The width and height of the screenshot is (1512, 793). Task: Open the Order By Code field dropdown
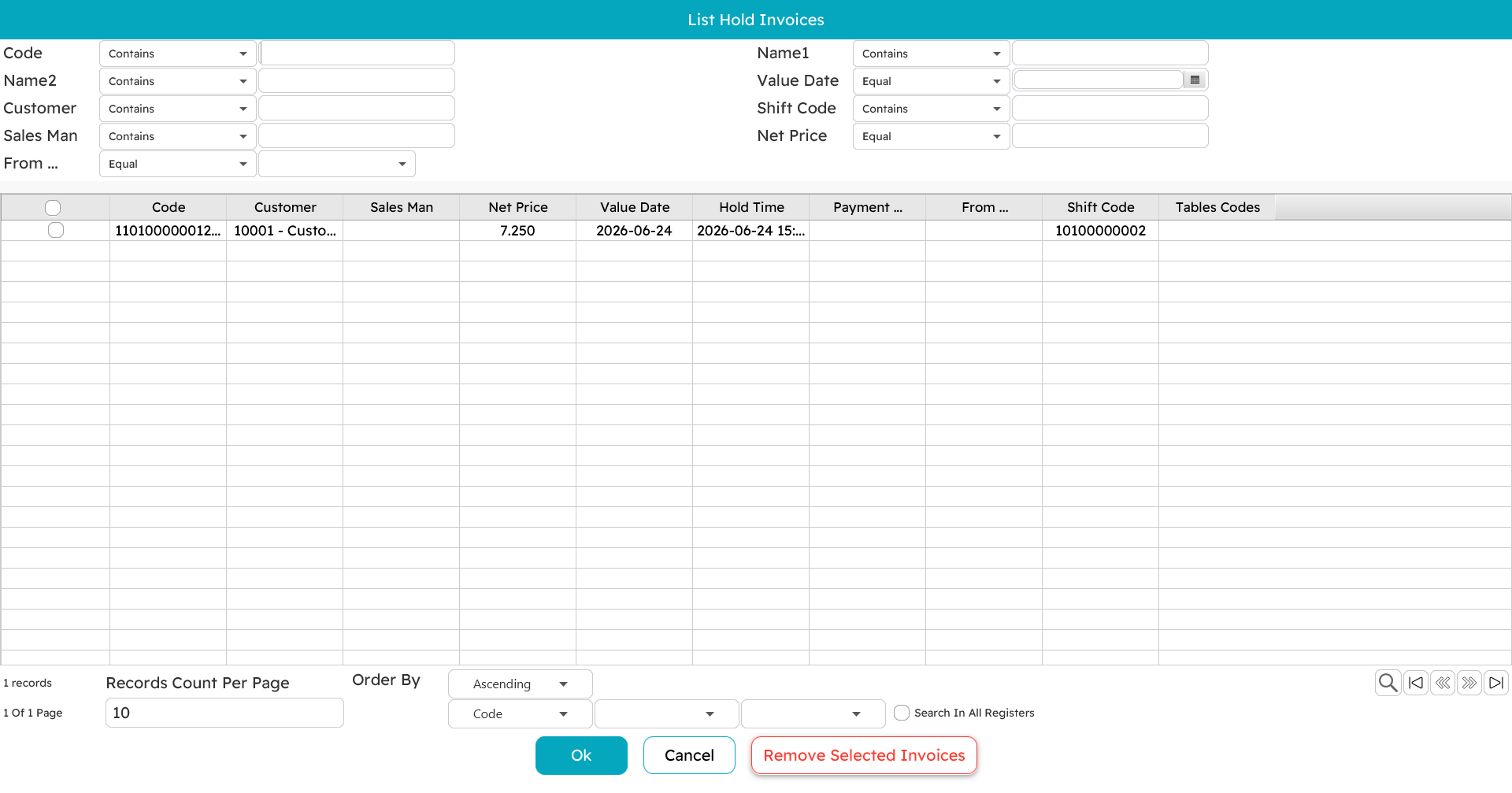coord(521,714)
